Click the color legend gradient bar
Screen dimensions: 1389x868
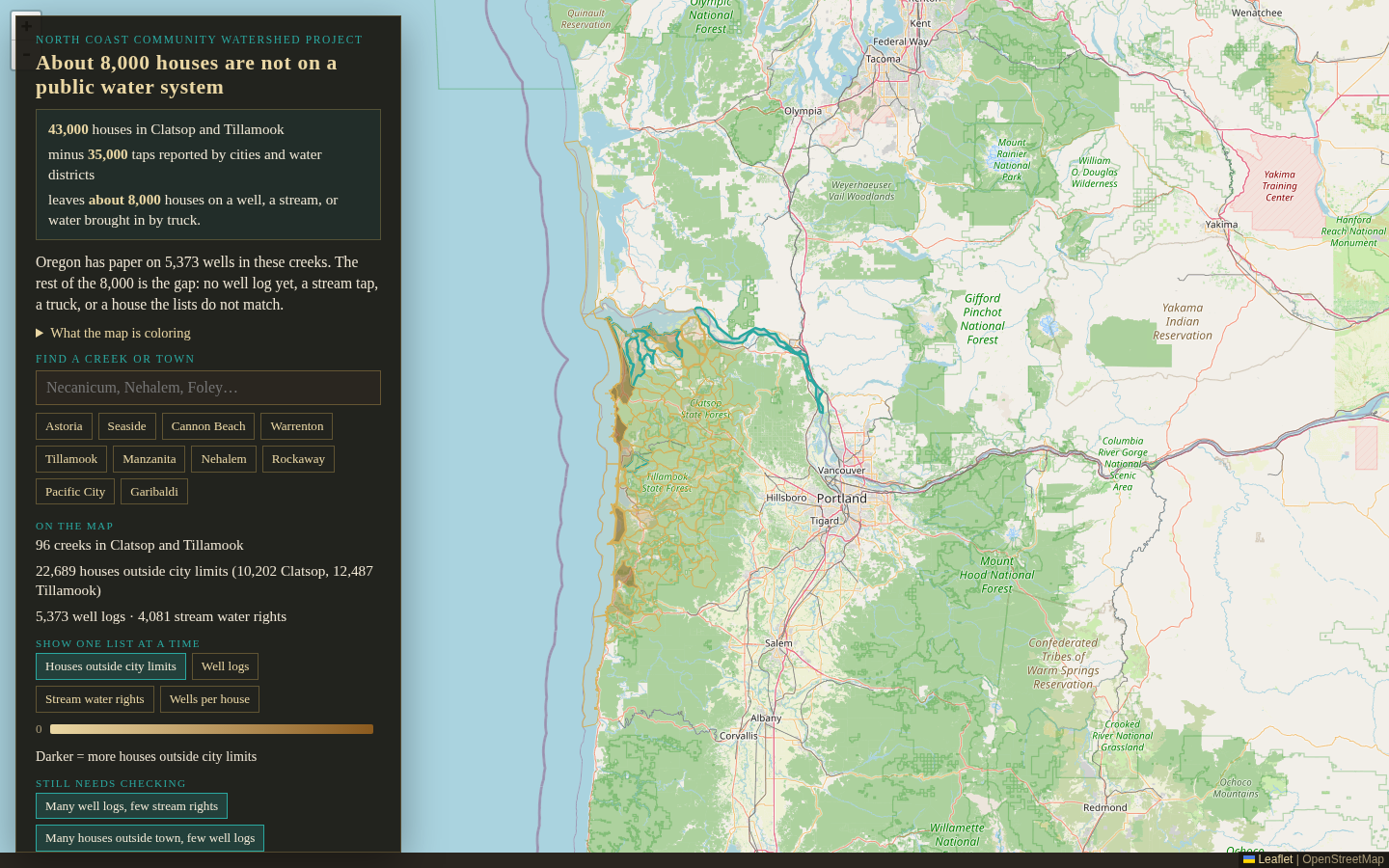[211, 729]
